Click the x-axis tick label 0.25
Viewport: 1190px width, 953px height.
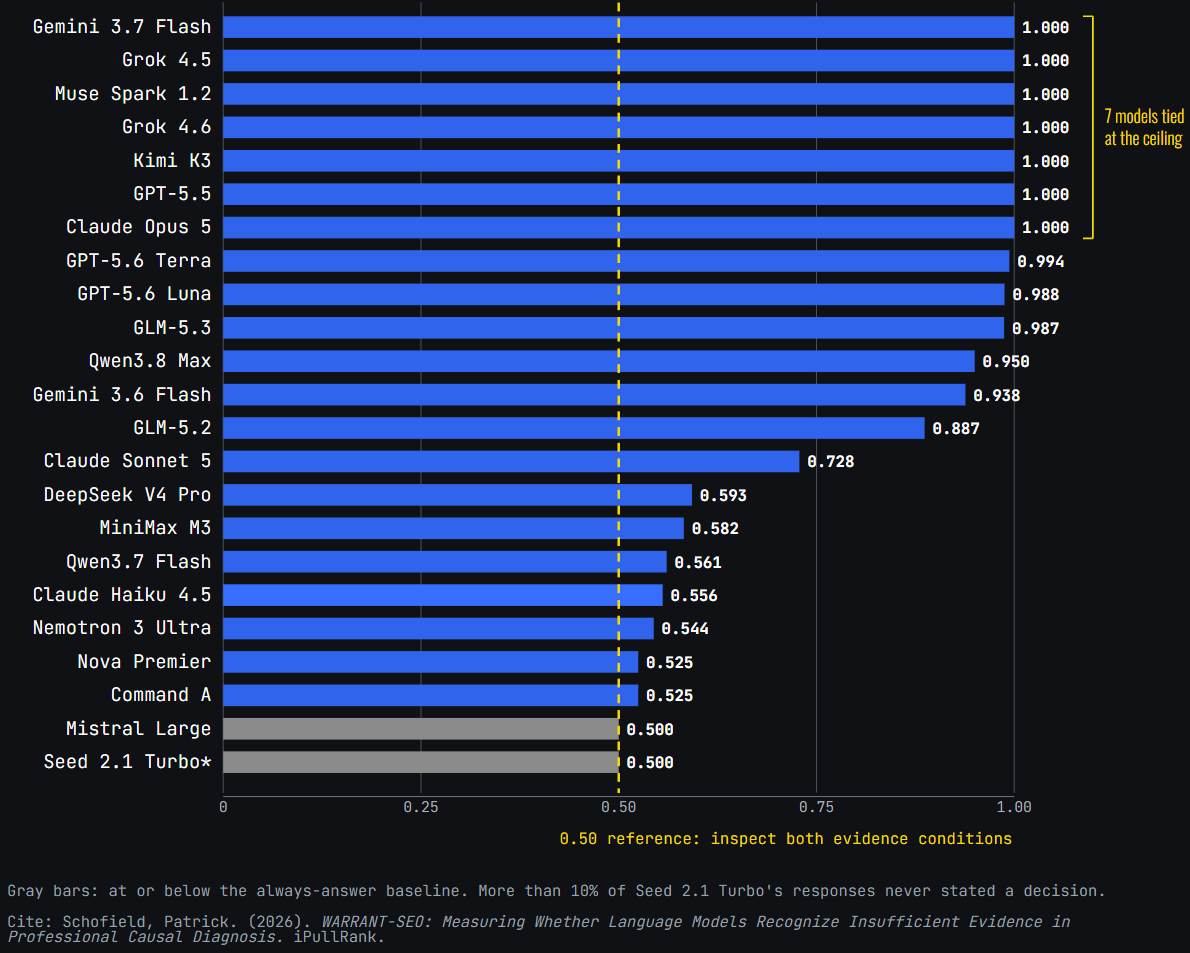pos(420,807)
